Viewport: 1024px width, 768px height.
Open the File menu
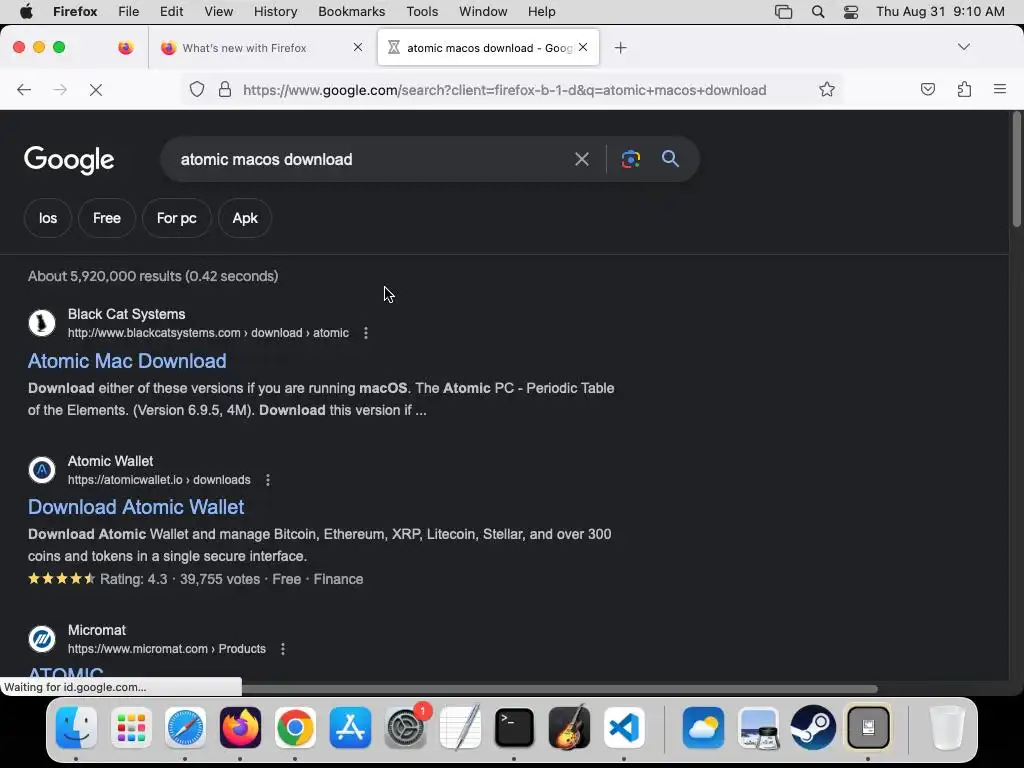[128, 11]
